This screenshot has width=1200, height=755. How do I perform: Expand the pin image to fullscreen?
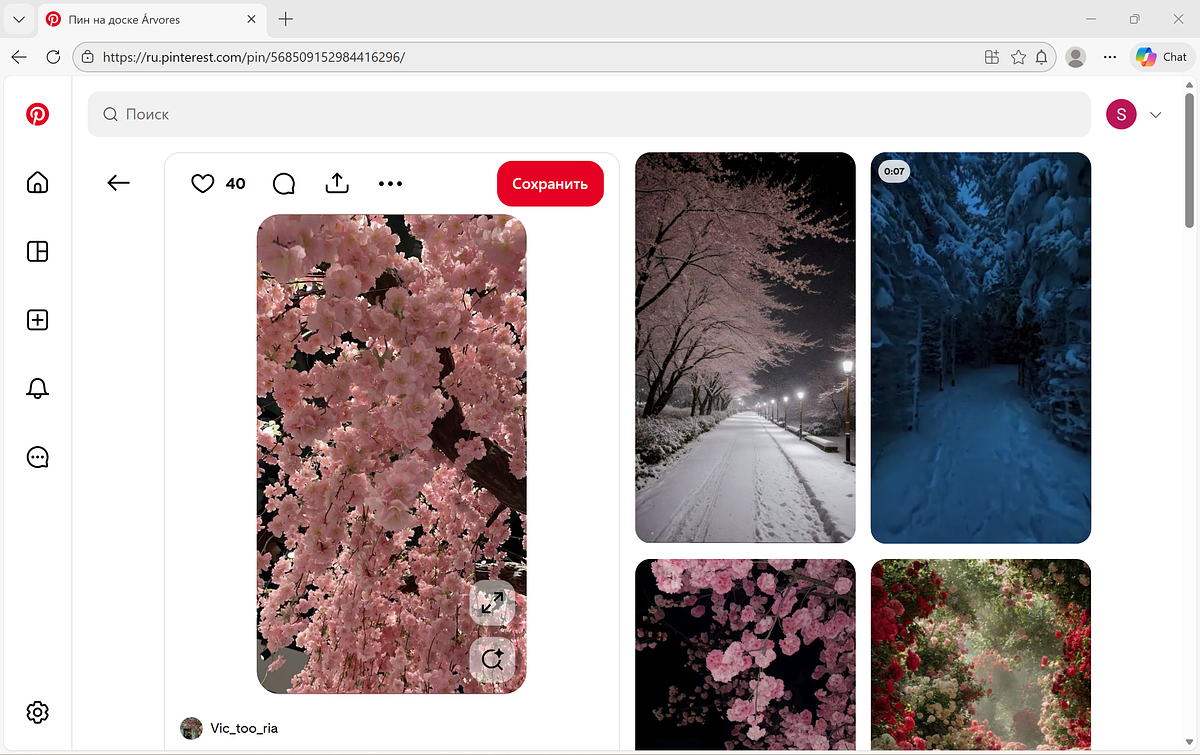click(491, 603)
